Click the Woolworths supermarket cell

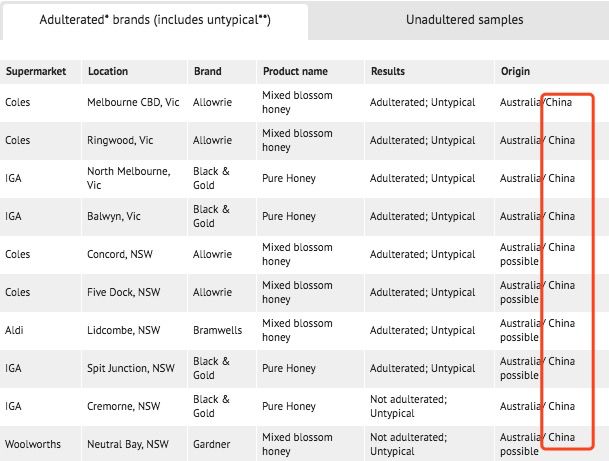(33, 444)
